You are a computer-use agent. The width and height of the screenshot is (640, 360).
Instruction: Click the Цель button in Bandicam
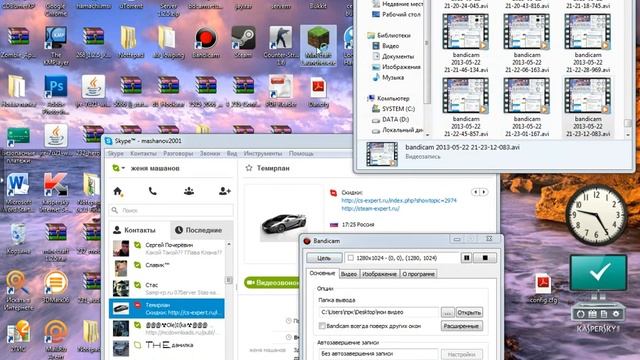324,258
